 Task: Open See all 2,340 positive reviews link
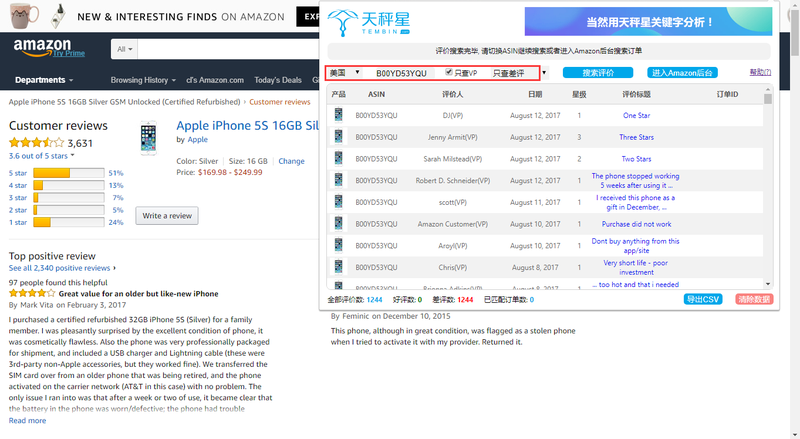pyautogui.click(x=59, y=268)
